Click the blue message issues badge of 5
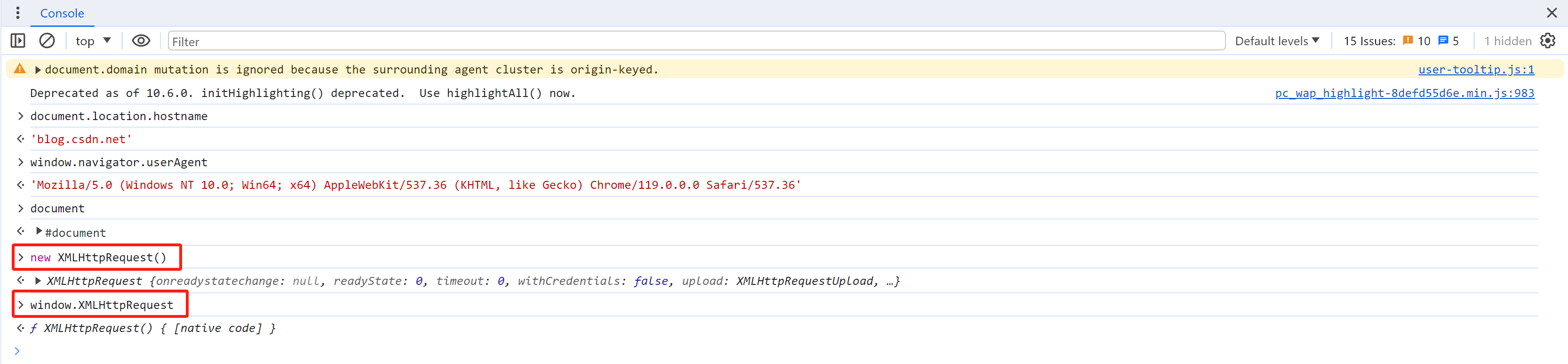The image size is (1568, 364). pyautogui.click(x=1449, y=41)
